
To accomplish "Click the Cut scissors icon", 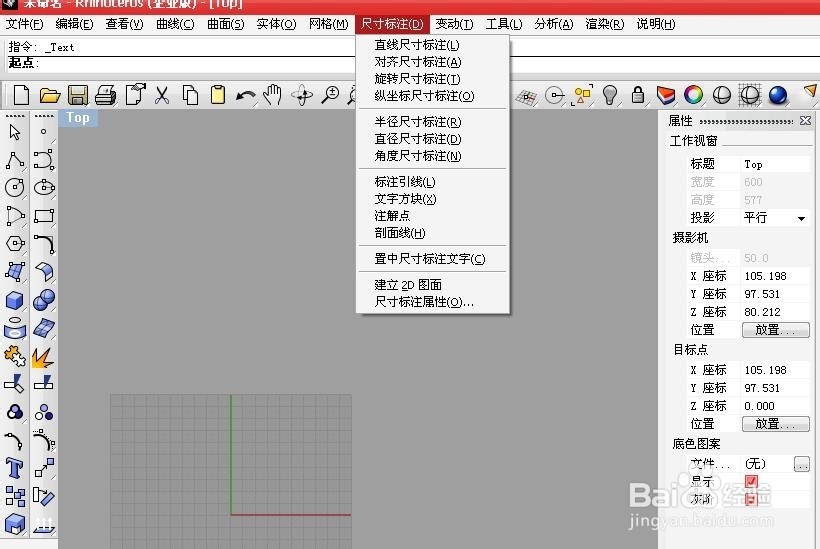I will (x=162, y=95).
